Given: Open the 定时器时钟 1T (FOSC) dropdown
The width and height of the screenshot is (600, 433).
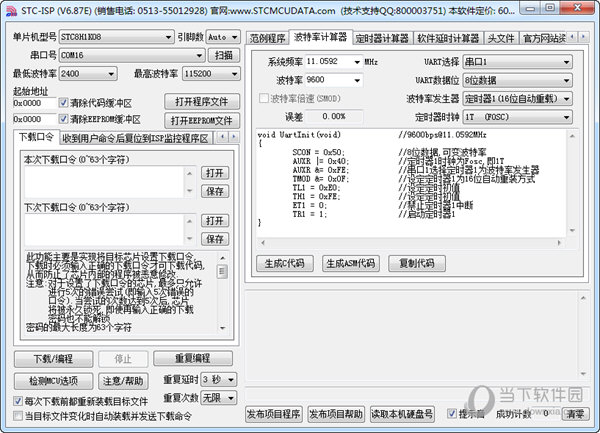Looking at the screenshot, I should pyautogui.click(x=518, y=117).
